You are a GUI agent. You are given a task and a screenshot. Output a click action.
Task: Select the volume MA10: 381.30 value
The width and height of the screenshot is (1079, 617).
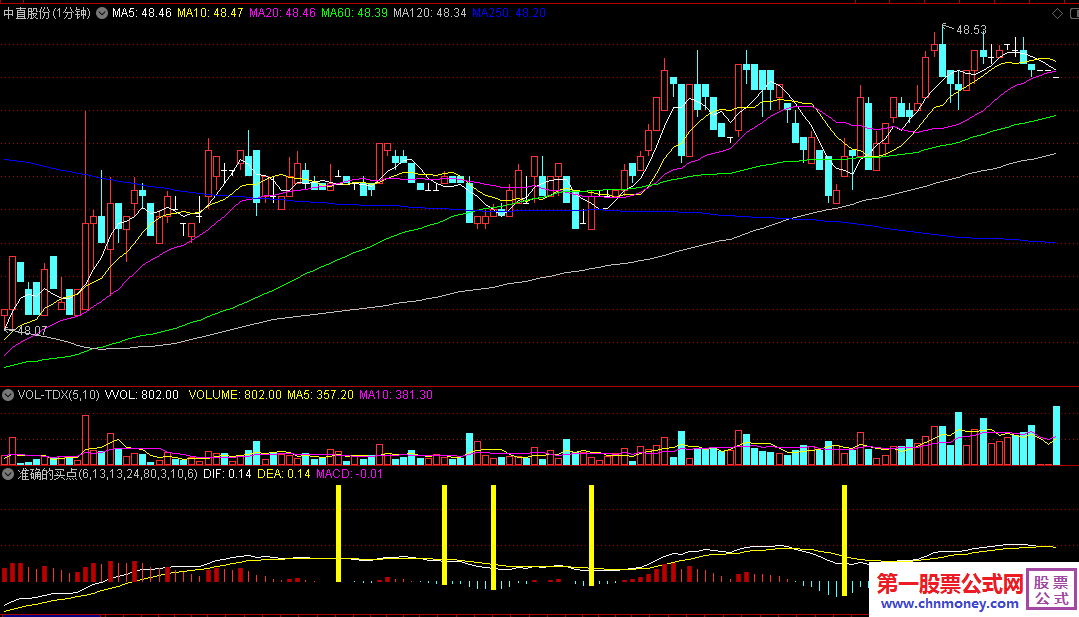[x=396, y=395]
